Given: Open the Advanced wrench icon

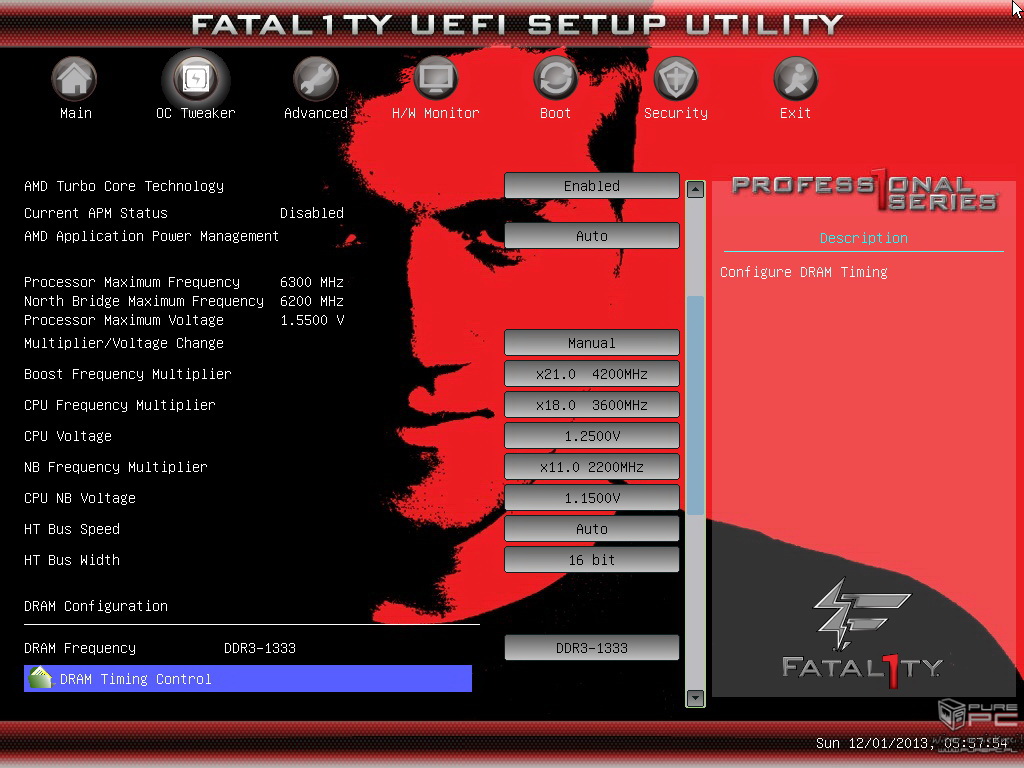Looking at the screenshot, I should click(x=315, y=78).
